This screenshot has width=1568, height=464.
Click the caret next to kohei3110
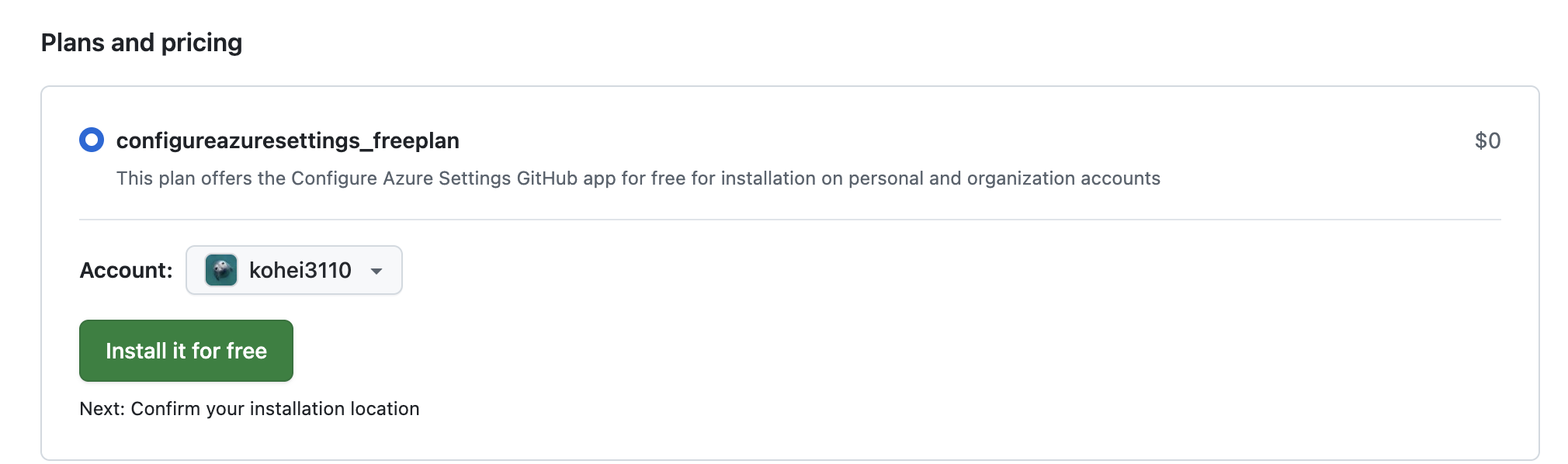(x=377, y=271)
